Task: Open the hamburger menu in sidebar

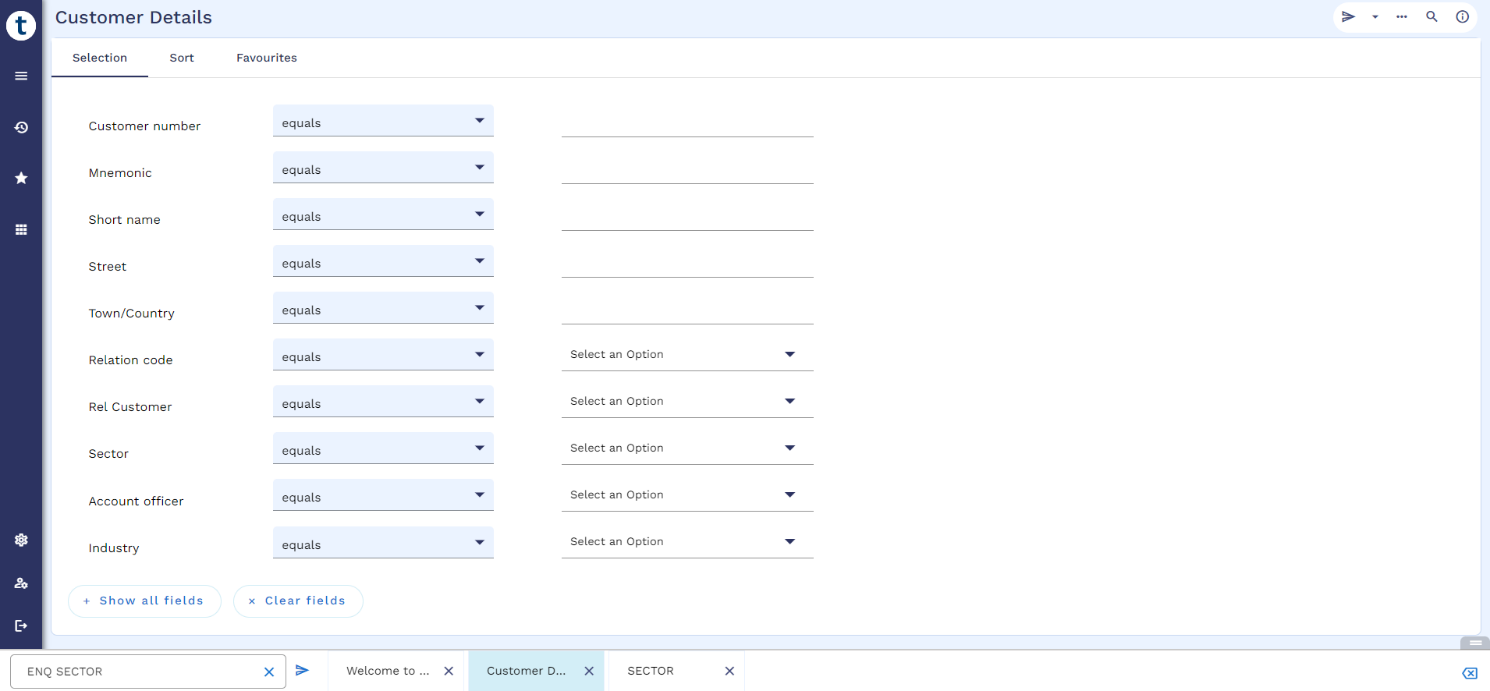Action: (x=21, y=76)
